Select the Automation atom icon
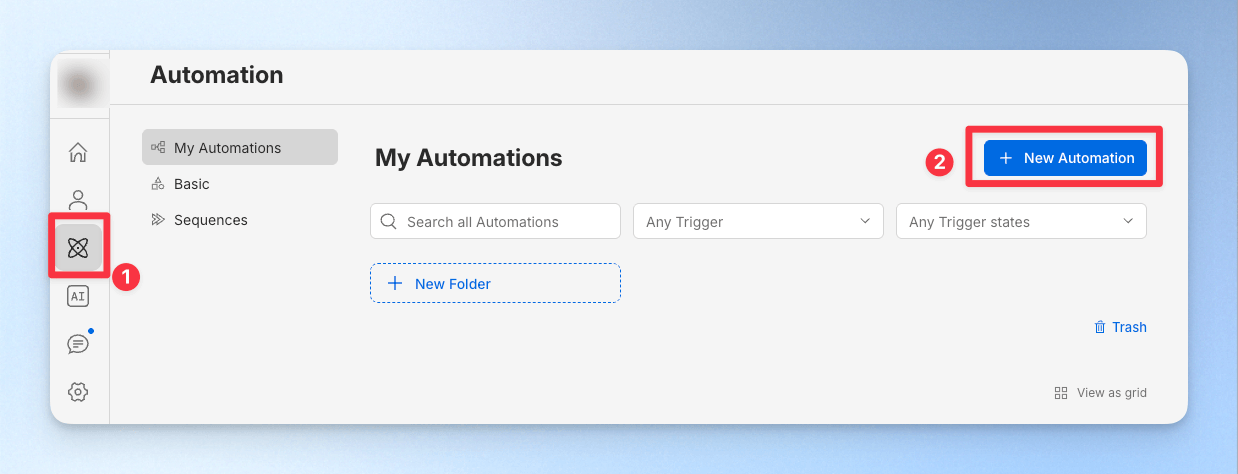The image size is (1238, 474). pyautogui.click(x=78, y=248)
